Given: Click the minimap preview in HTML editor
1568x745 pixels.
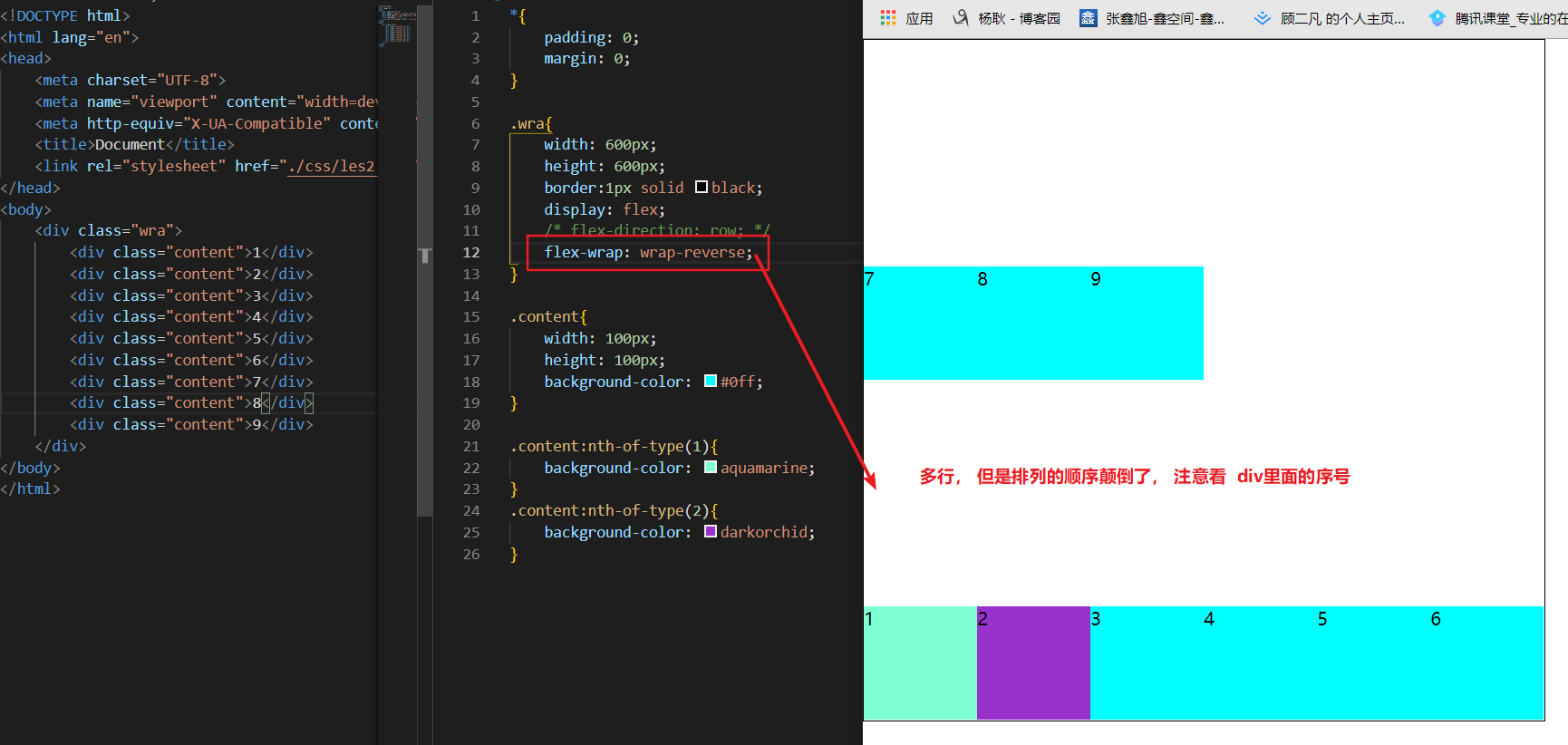Looking at the screenshot, I should click(x=397, y=25).
